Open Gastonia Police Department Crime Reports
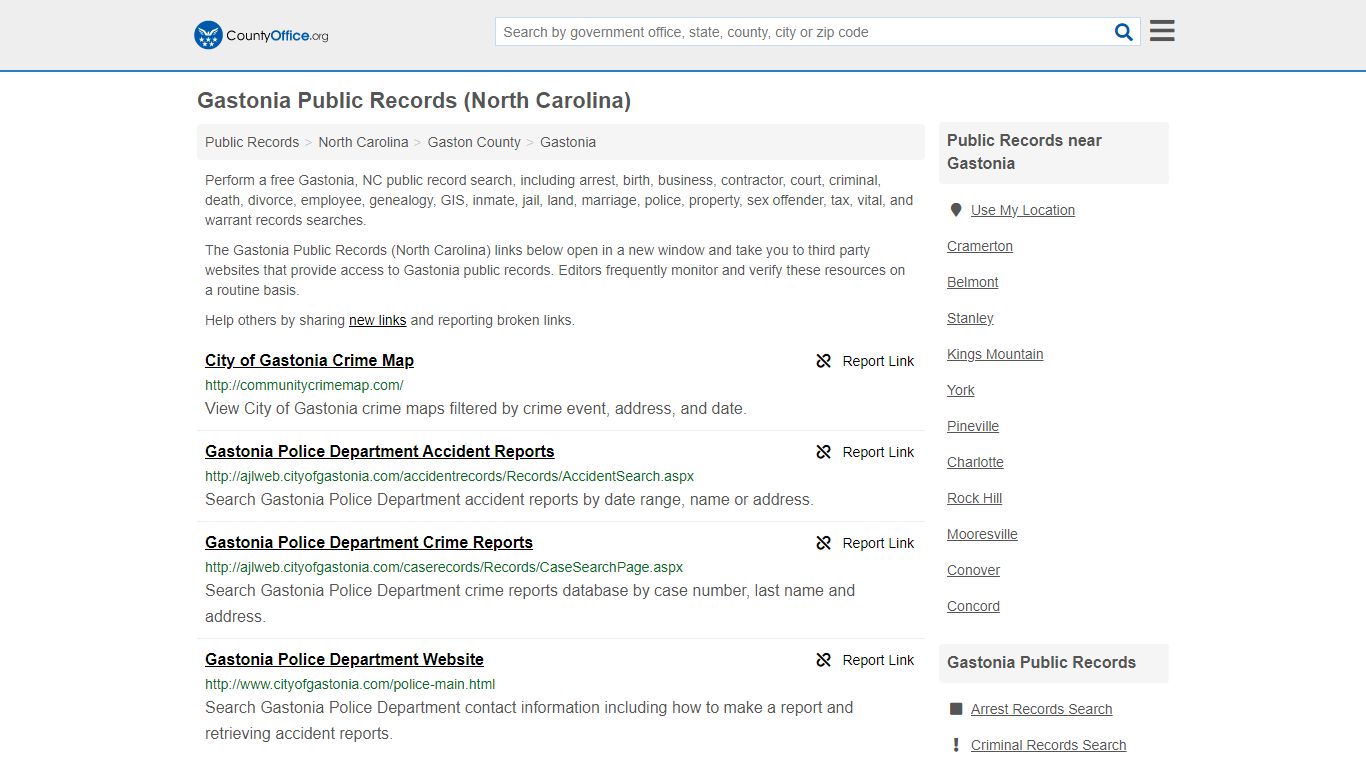 [369, 542]
